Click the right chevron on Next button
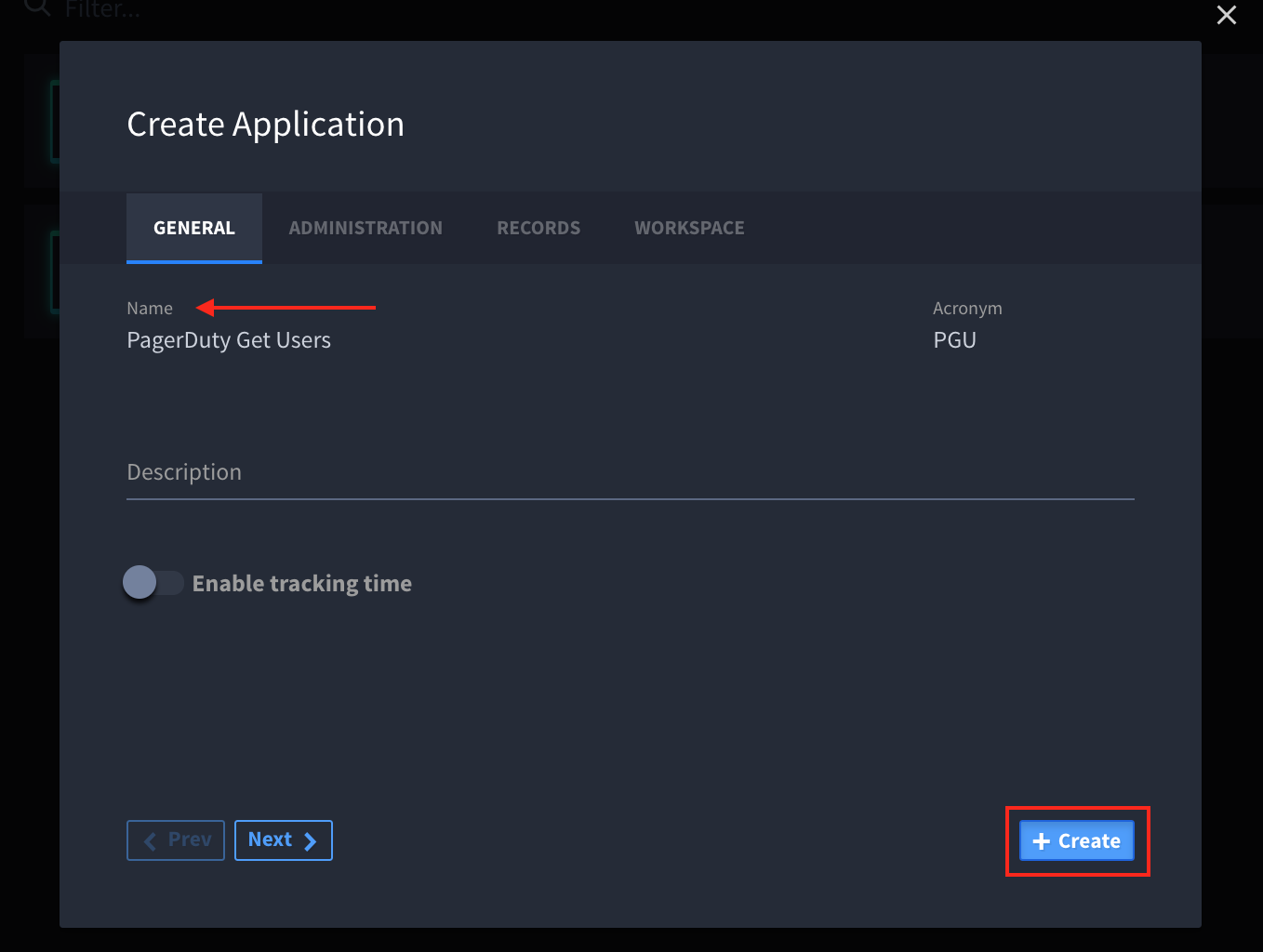The image size is (1263, 952). point(311,841)
